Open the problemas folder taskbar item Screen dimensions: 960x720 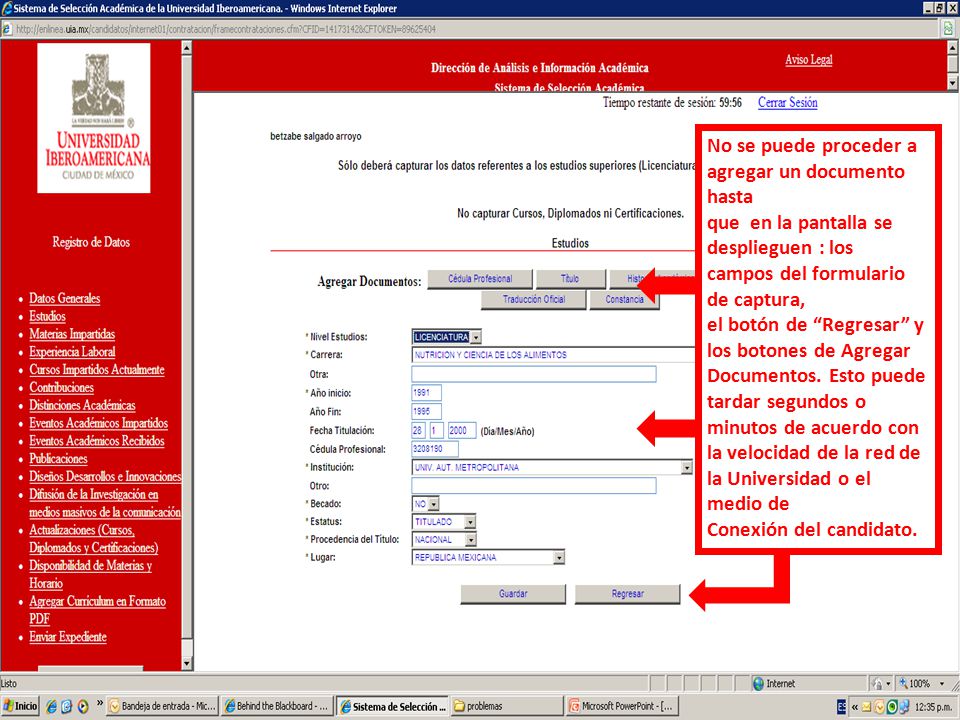(x=508, y=706)
